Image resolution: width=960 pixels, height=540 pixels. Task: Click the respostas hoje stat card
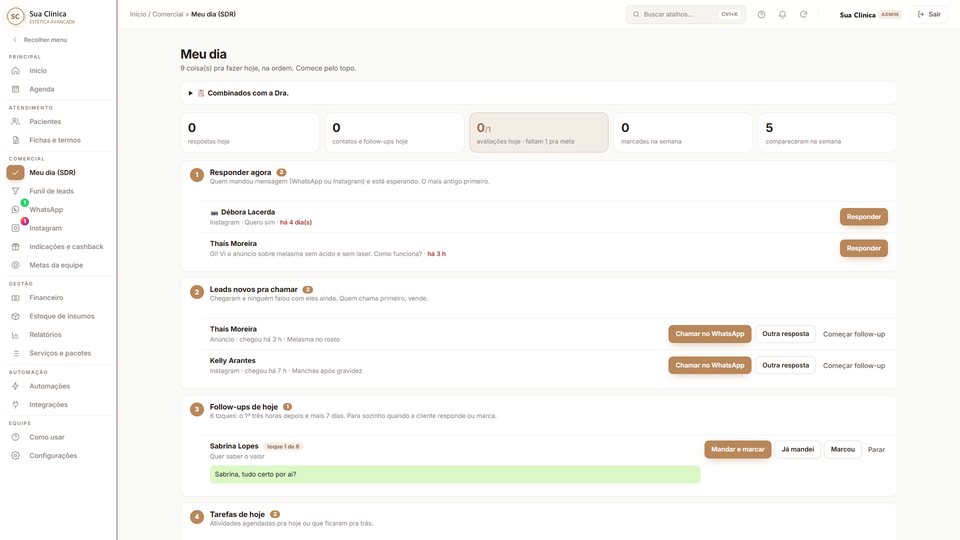[250, 132]
